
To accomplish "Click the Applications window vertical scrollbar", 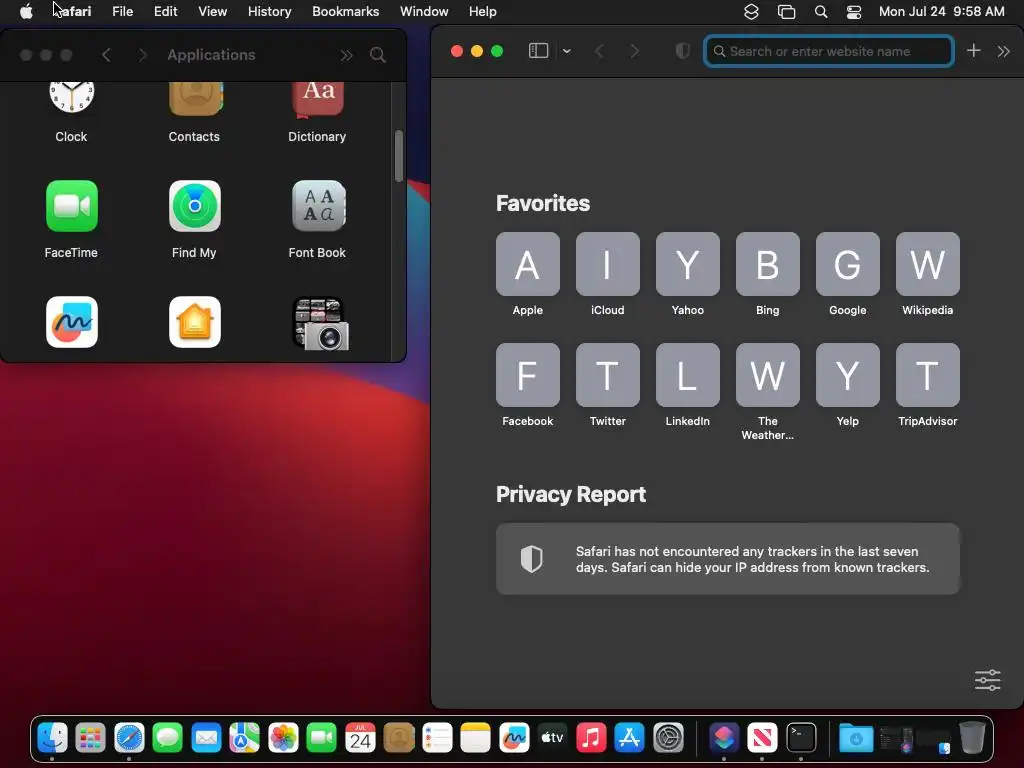I will (x=398, y=156).
